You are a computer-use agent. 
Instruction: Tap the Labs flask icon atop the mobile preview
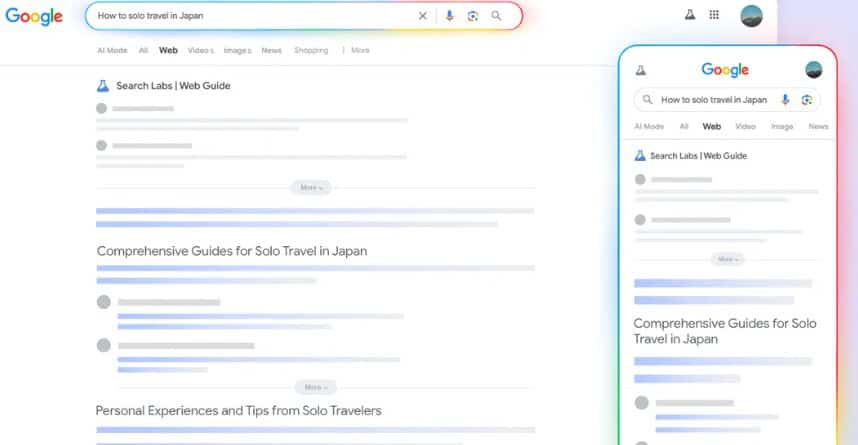click(x=640, y=70)
